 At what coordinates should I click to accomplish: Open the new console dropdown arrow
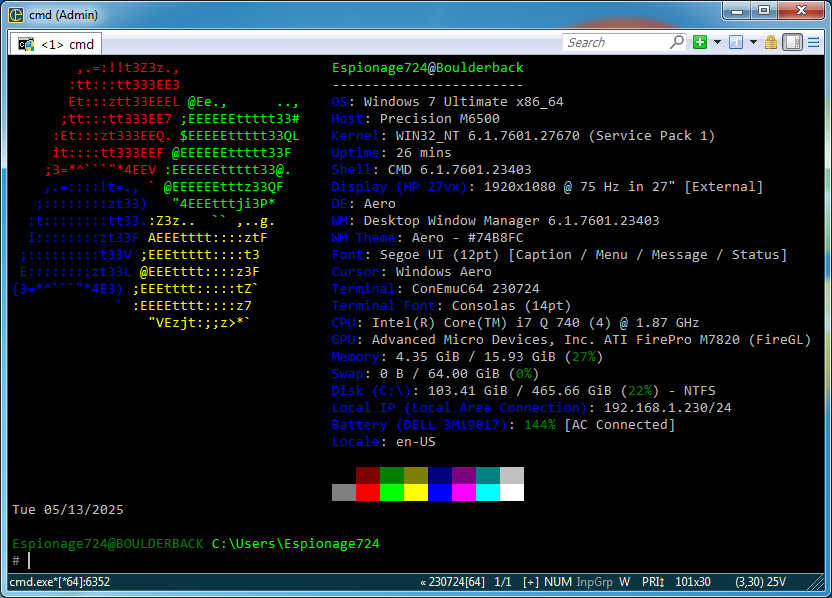tap(717, 42)
